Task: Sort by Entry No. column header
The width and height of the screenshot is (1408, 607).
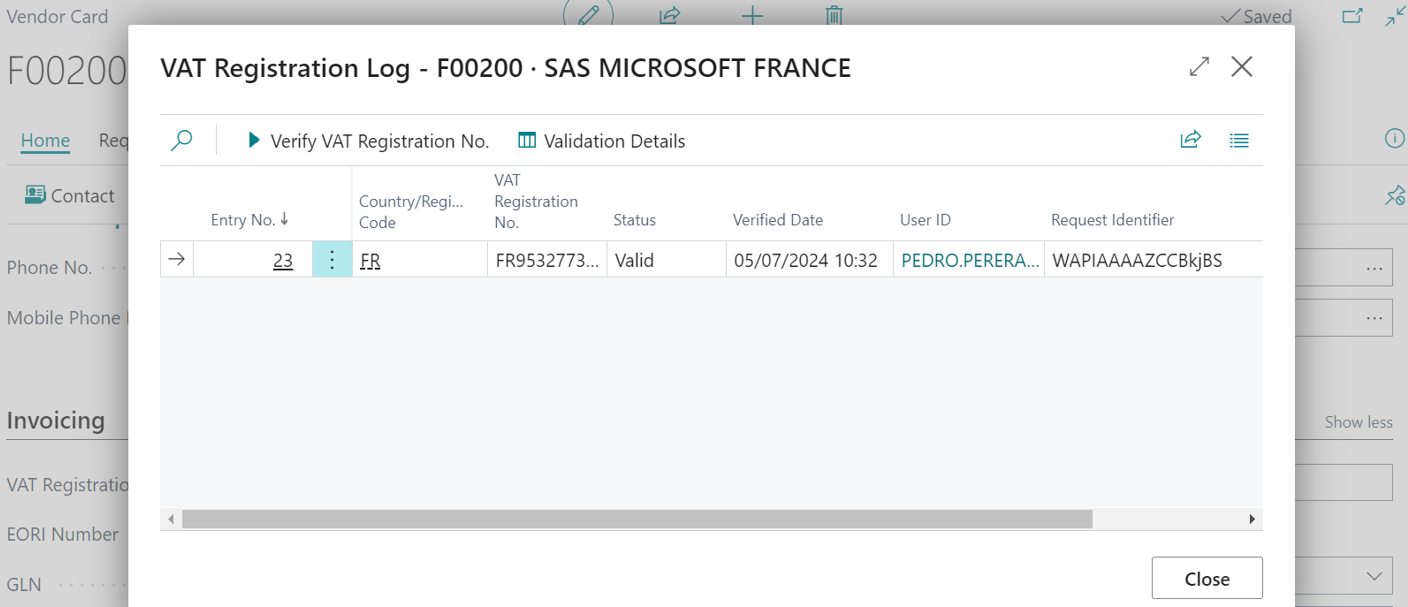Action: [x=249, y=220]
